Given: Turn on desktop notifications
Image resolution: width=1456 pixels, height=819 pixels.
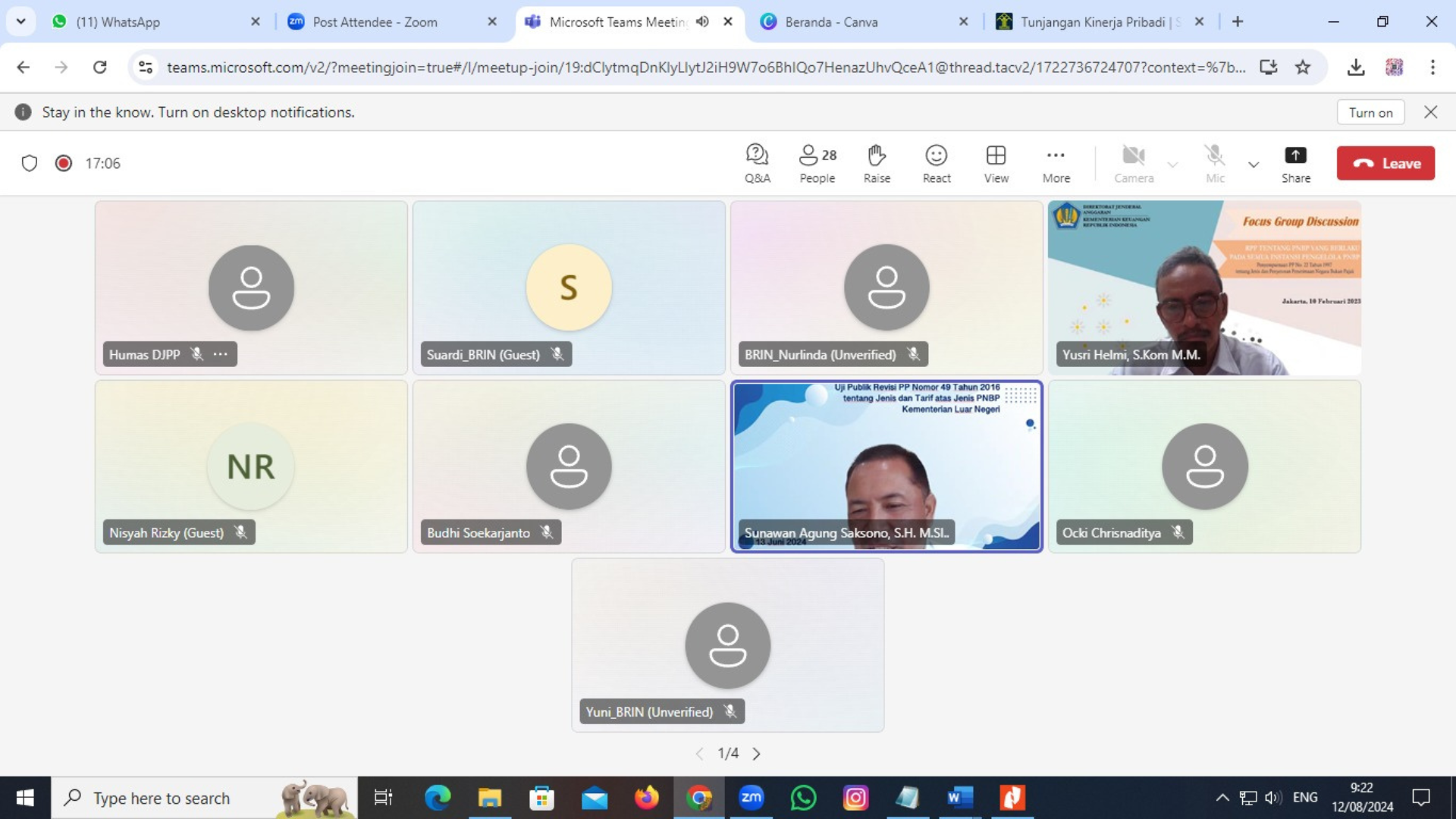Looking at the screenshot, I should [x=1370, y=112].
